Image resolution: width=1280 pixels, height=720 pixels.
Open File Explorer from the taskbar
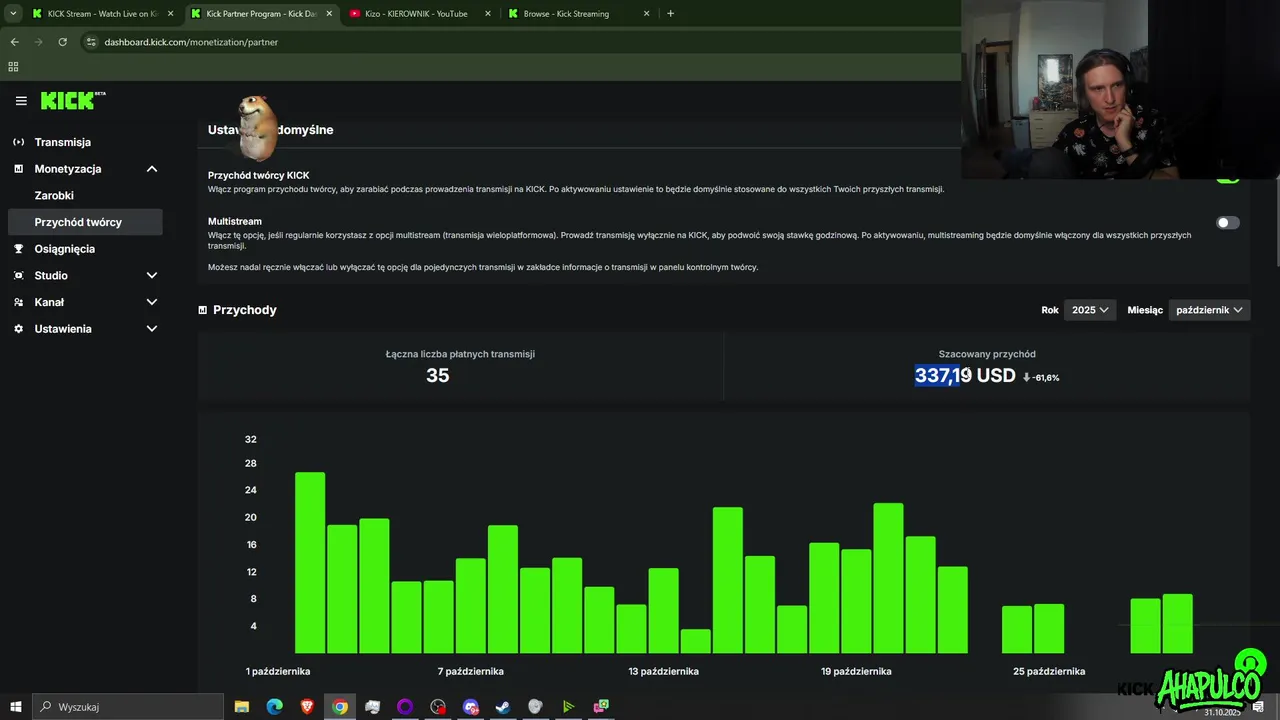(x=242, y=707)
